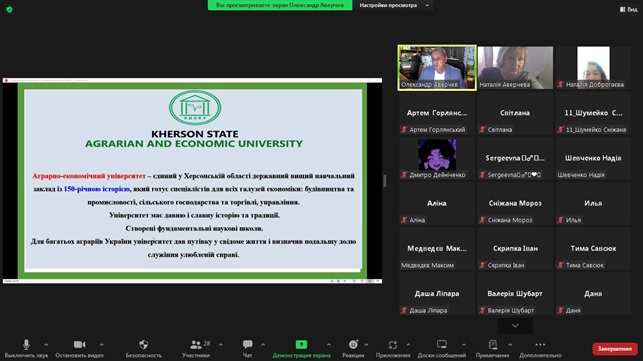
Task: Click muted mic icon next to Дмитро Дейніченко
Action: coord(404,175)
